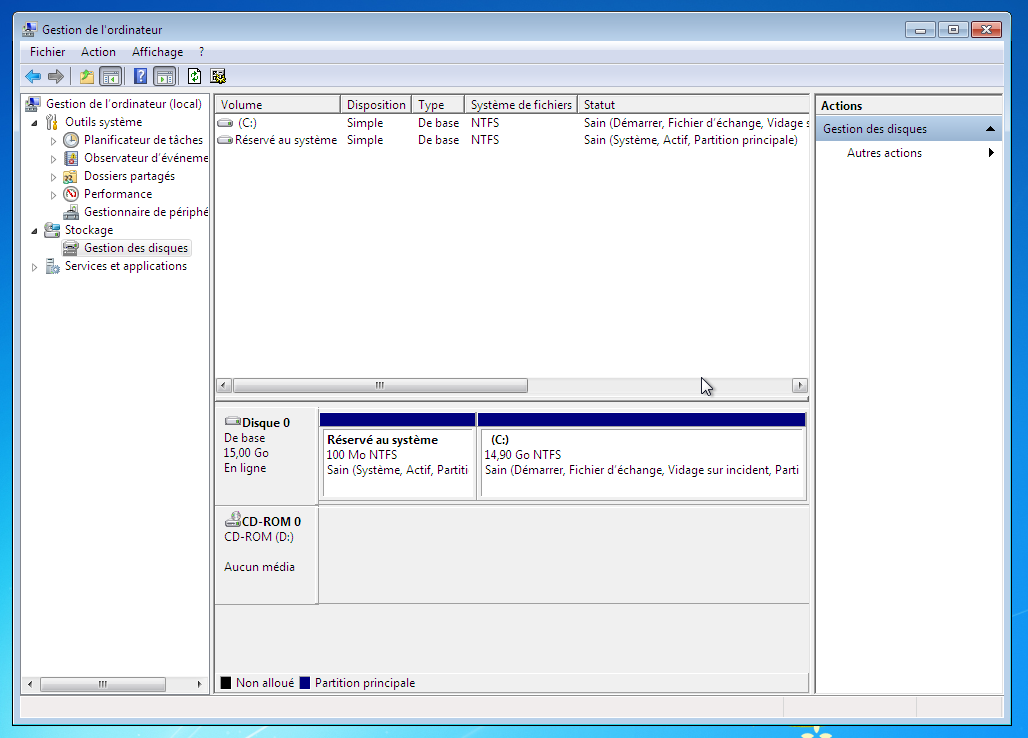Click the CD-ROM 0 drive icon
The width and height of the screenshot is (1028, 738).
pyautogui.click(x=233, y=520)
